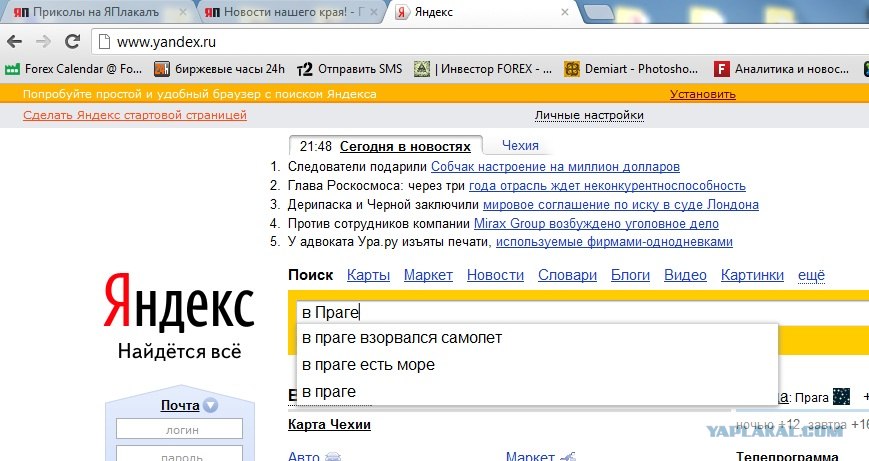The height and width of the screenshot is (461, 869).
Task: Click the пароль input field
Action: coord(179,454)
